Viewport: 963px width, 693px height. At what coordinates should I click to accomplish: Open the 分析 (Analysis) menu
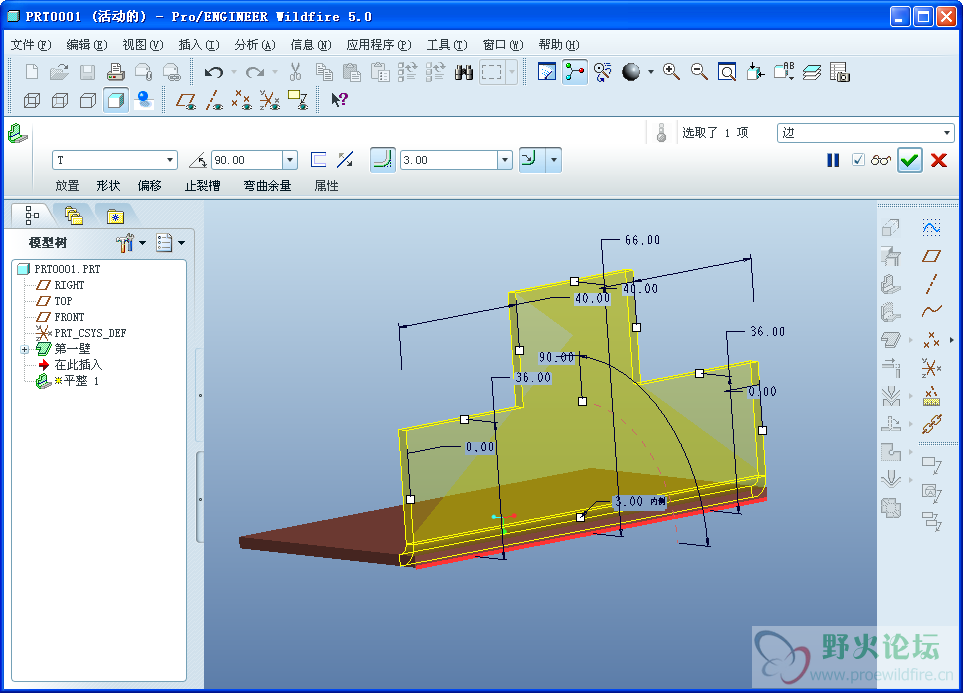pyautogui.click(x=254, y=45)
